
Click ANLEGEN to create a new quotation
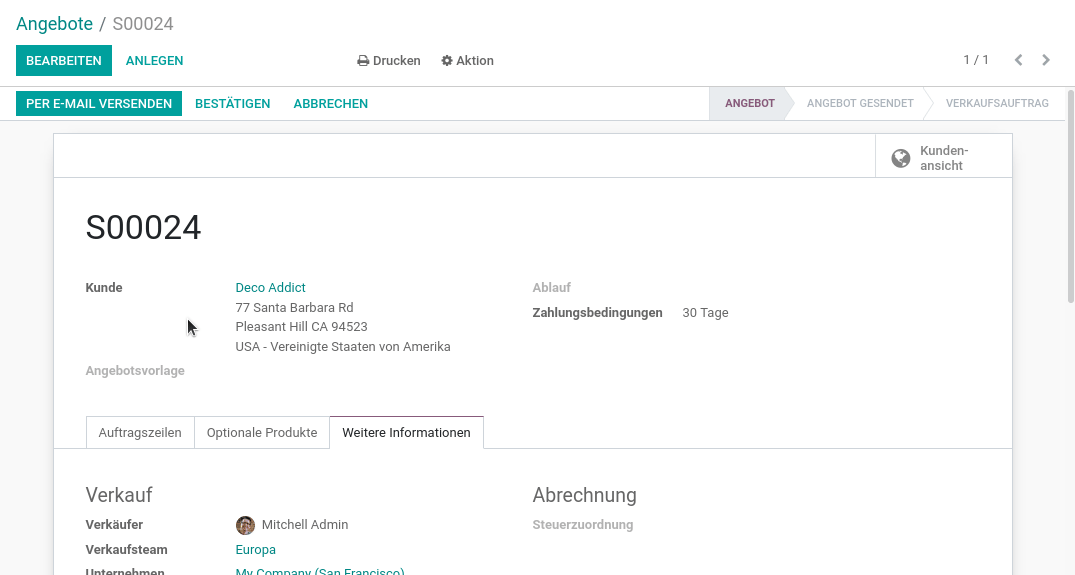click(x=154, y=60)
